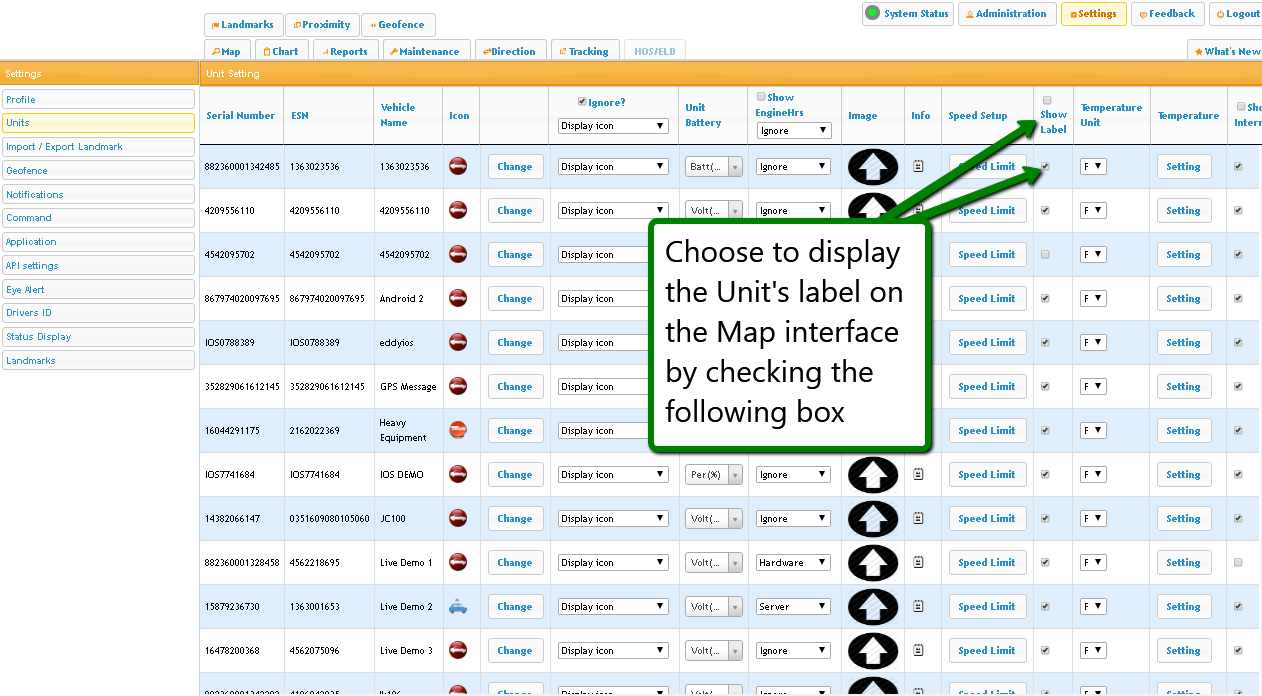1262x696 pixels.
Task: Open the Hardware engine hours dropdown for Live Demo 1
Action: click(794, 563)
